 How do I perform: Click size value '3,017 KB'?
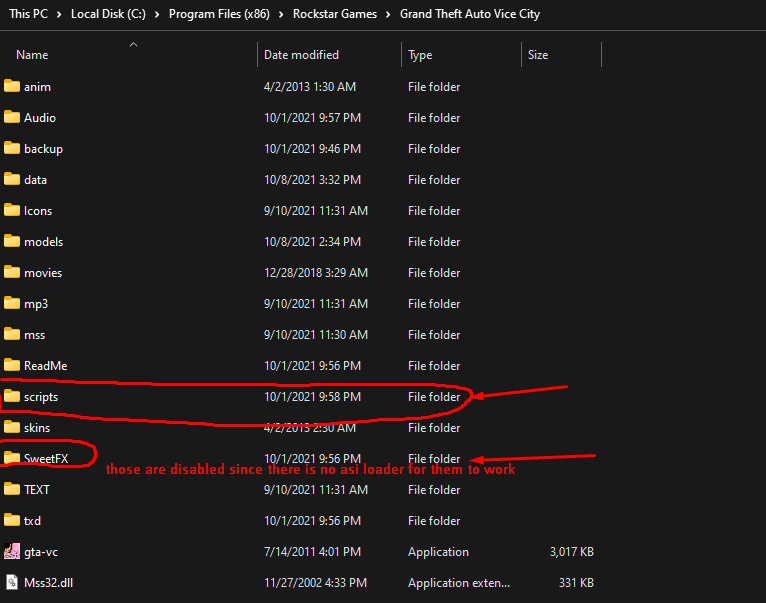pos(572,552)
